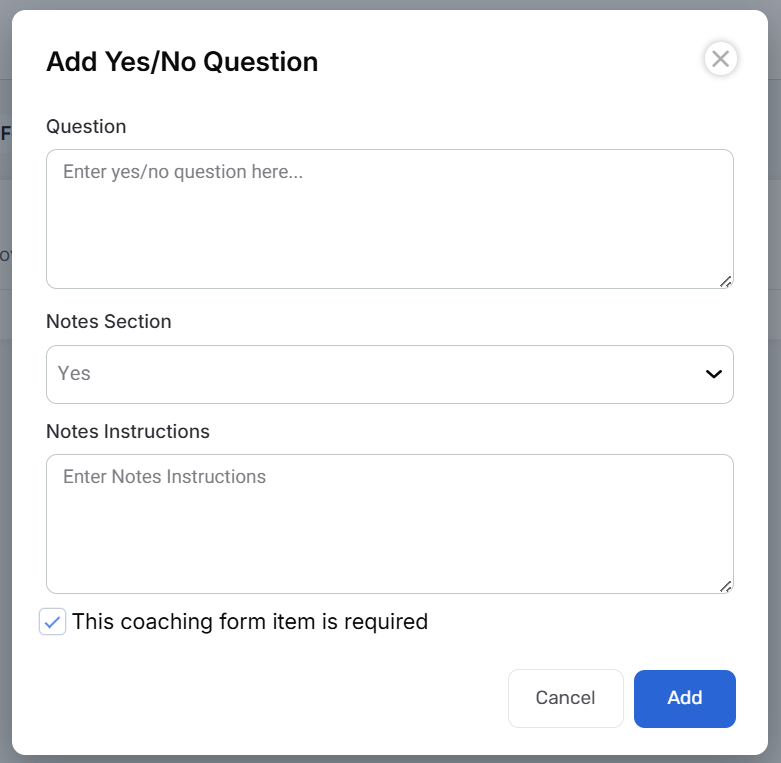Image resolution: width=781 pixels, height=763 pixels.
Task: Click the 'Enter Notes Instructions' placeholder text
Action: 165,477
